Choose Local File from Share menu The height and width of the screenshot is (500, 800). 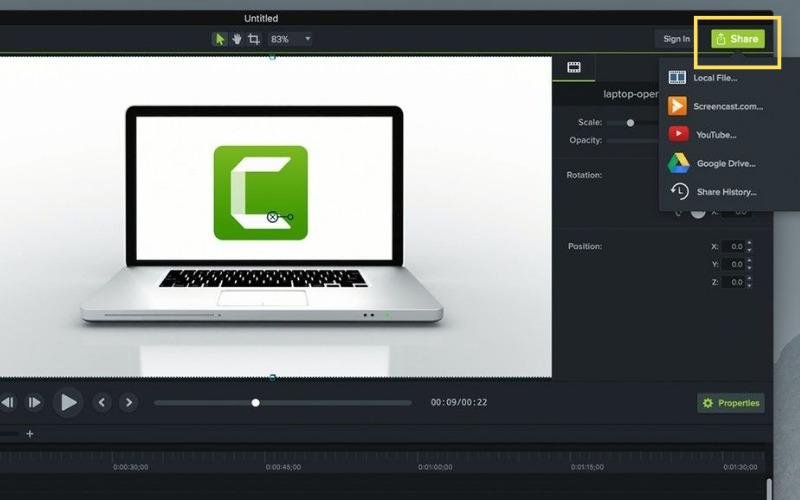point(715,78)
